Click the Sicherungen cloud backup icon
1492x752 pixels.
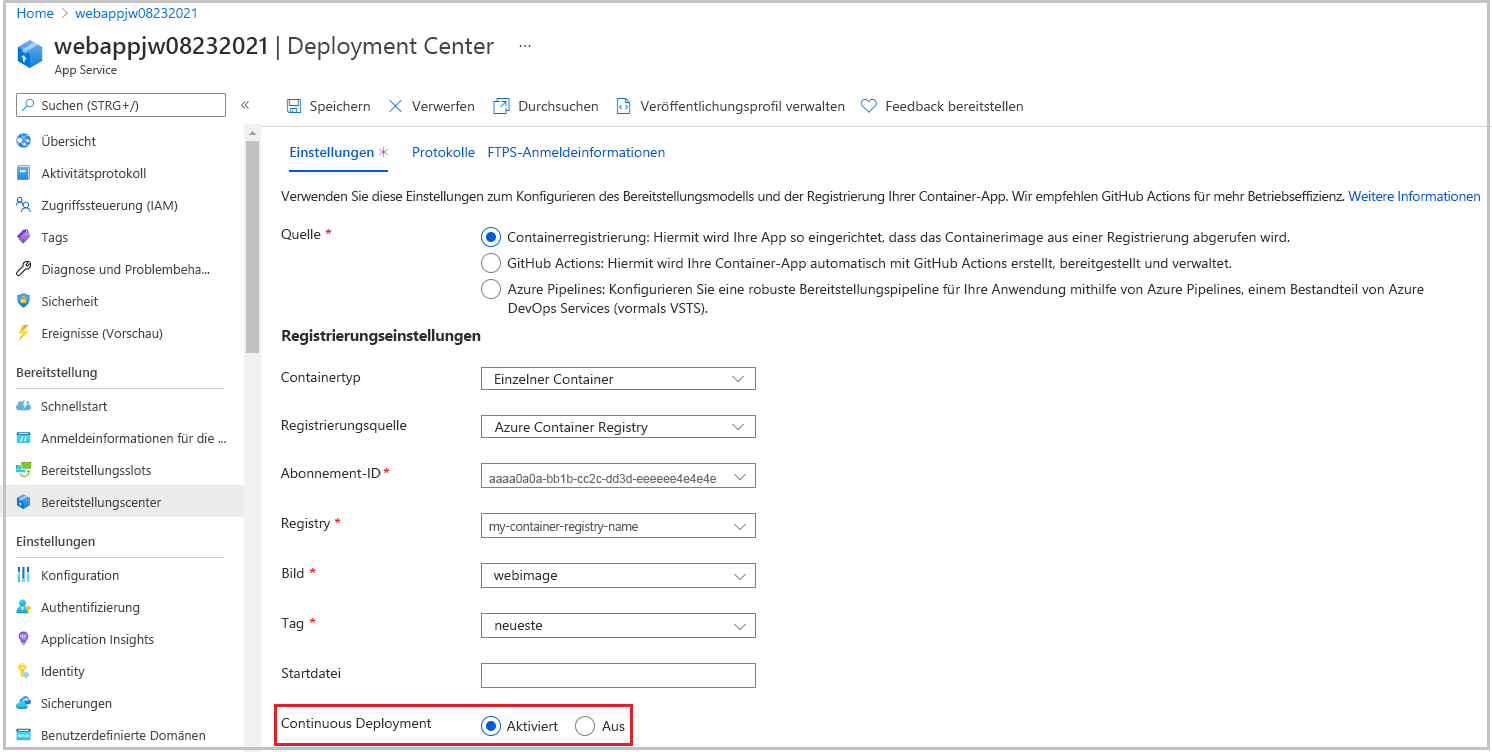[x=24, y=703]
